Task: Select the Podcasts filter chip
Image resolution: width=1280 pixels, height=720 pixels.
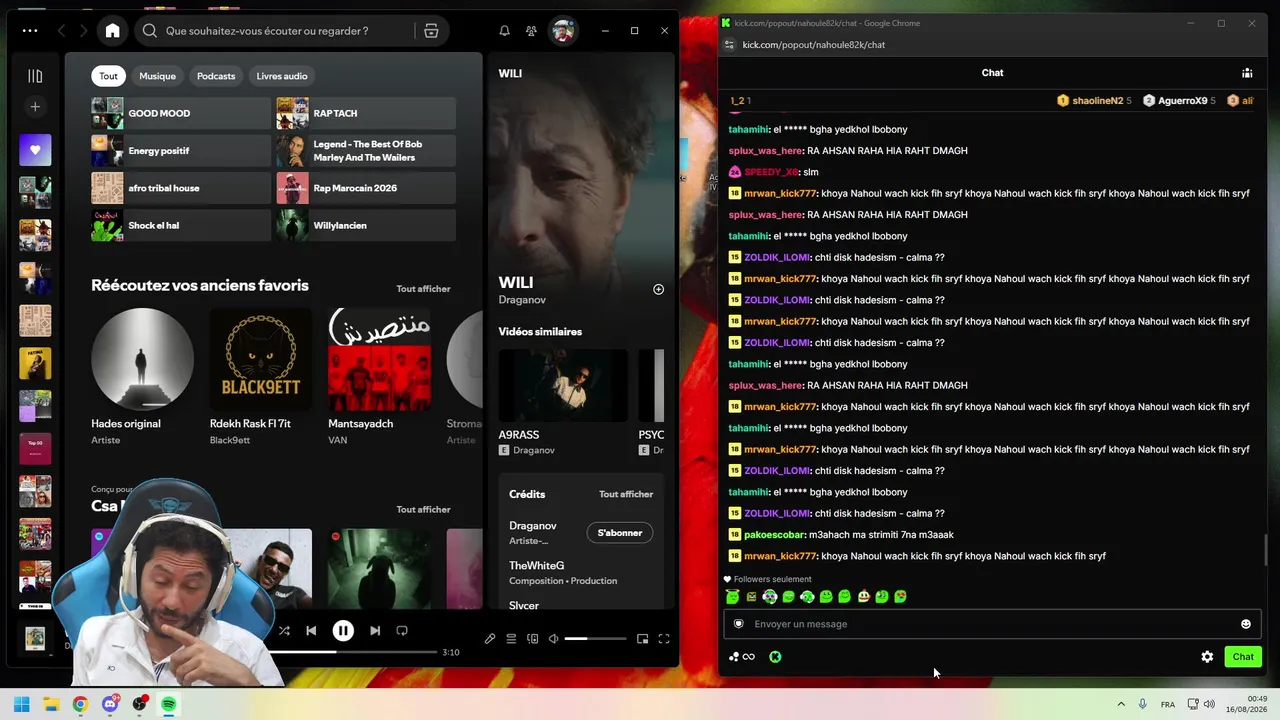Action: point(216,76)
